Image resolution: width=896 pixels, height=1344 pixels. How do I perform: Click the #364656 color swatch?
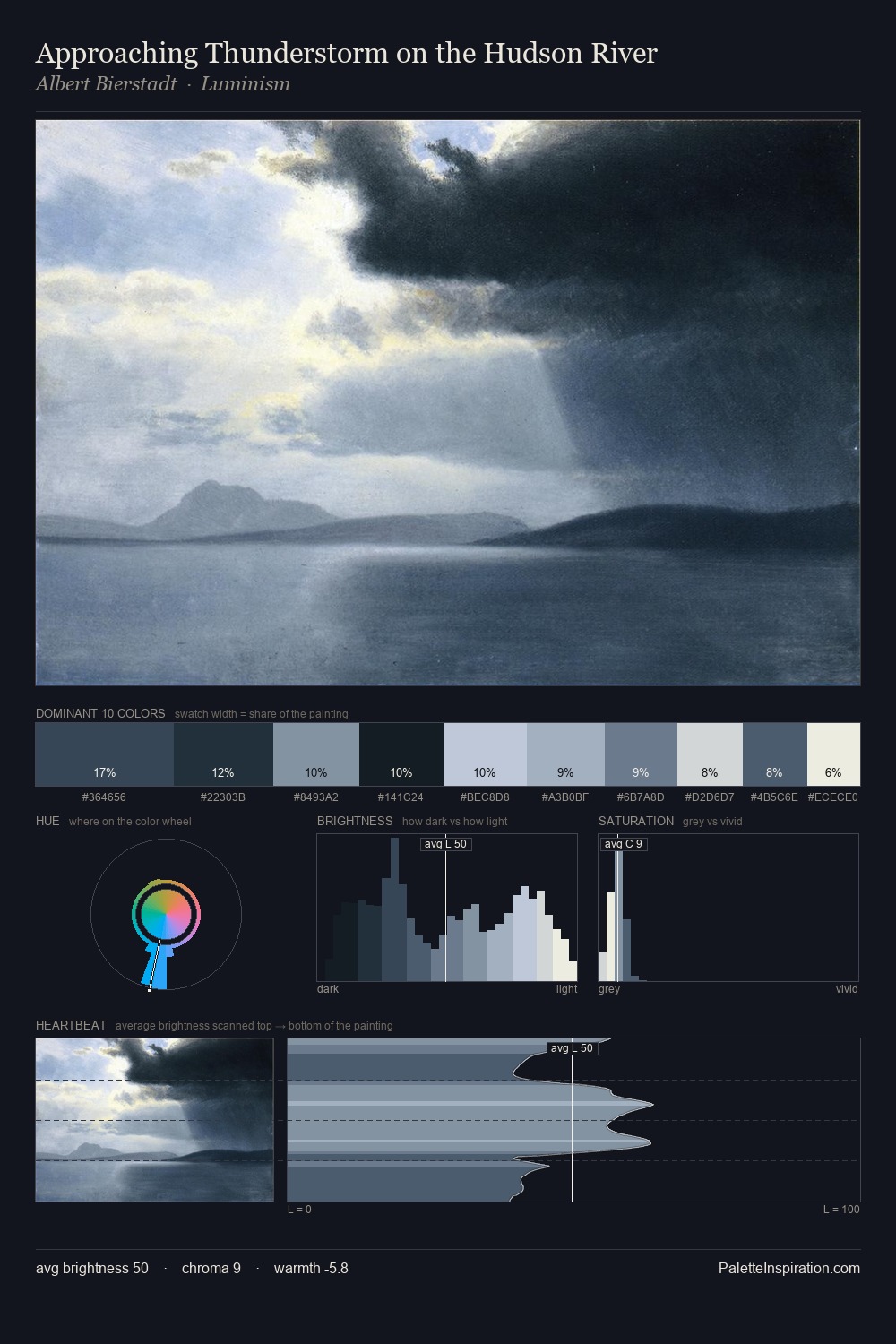coord(104,754)
